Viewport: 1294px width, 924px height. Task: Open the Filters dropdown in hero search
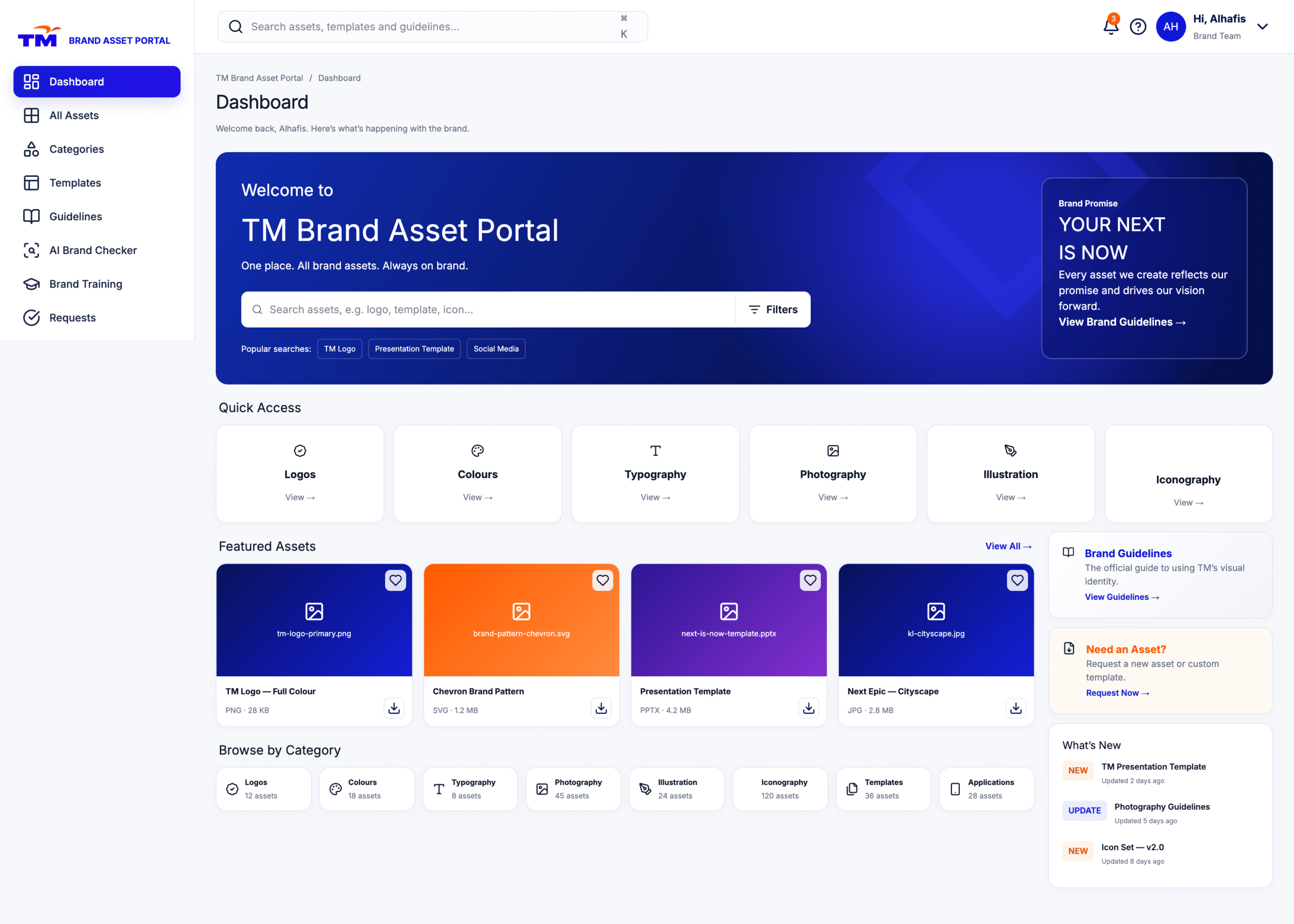pos(773,309)
